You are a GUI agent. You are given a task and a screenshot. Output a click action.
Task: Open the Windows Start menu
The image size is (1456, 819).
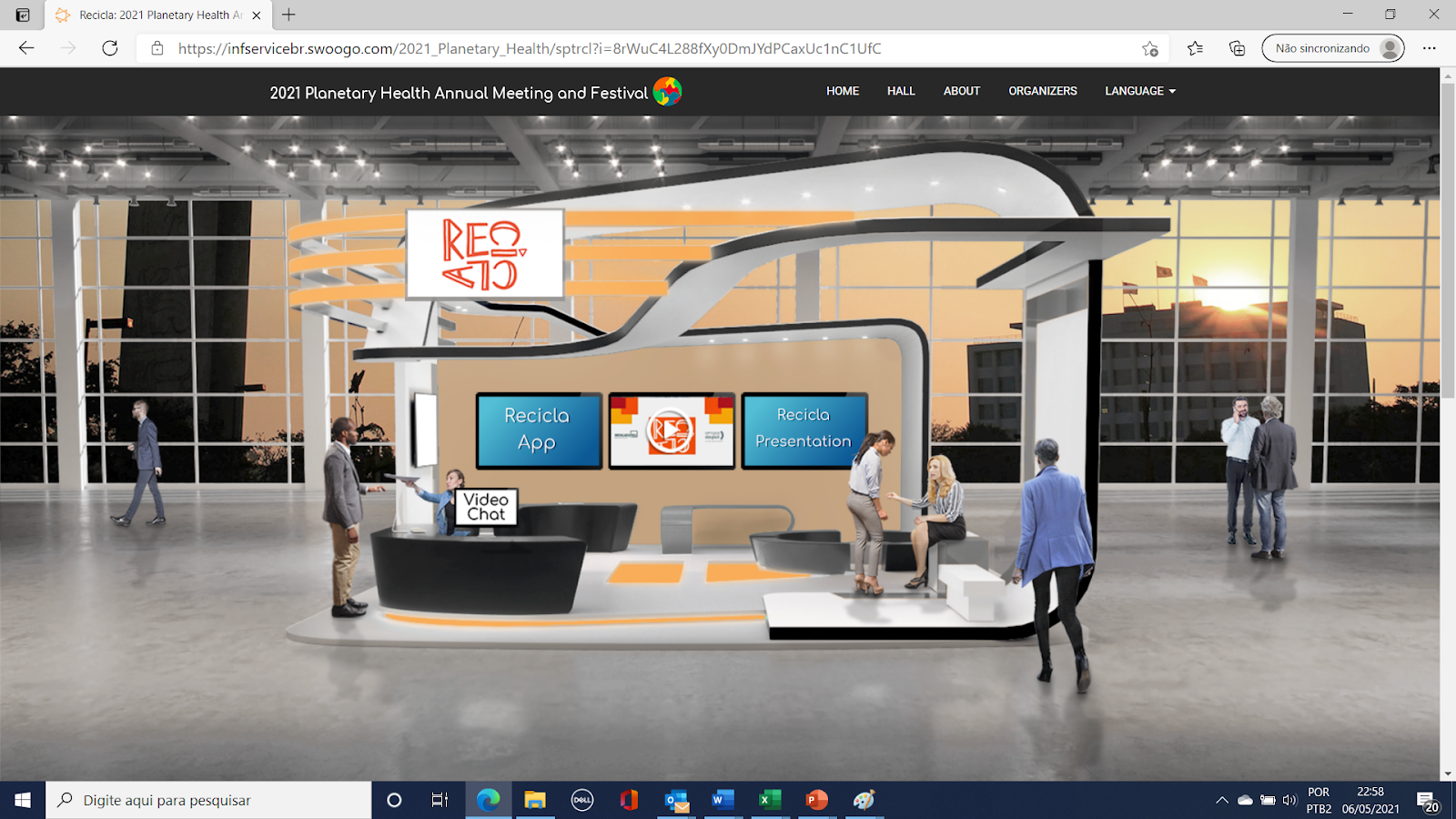click(23, 800)
